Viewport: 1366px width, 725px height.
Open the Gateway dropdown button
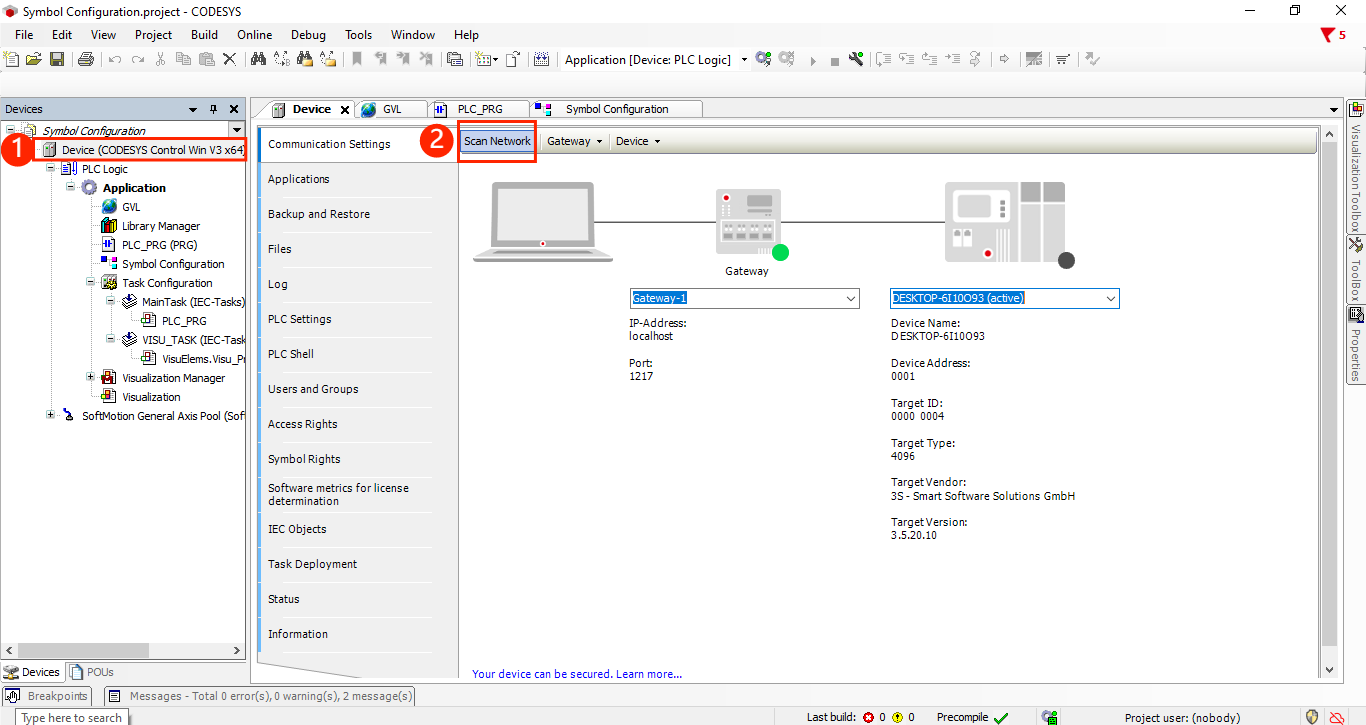(575, 142)
